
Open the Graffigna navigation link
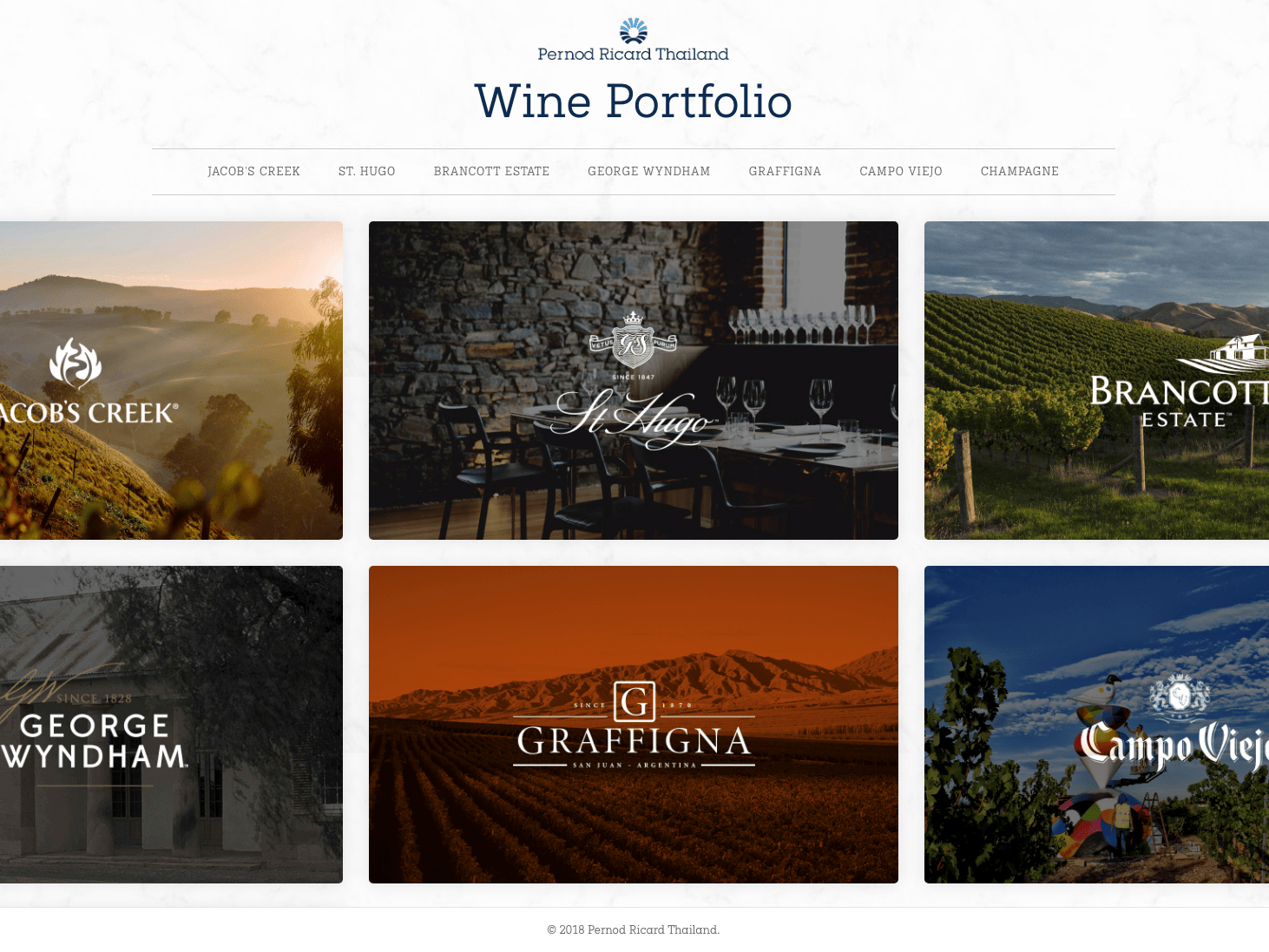pyautogui.click(x=785, y=172)
